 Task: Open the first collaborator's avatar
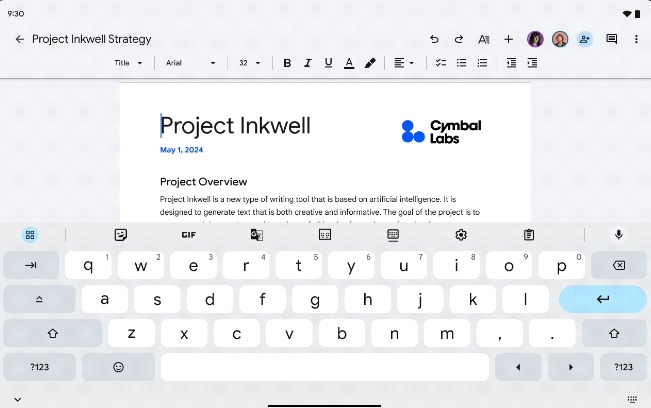click(x=535, y=39)
